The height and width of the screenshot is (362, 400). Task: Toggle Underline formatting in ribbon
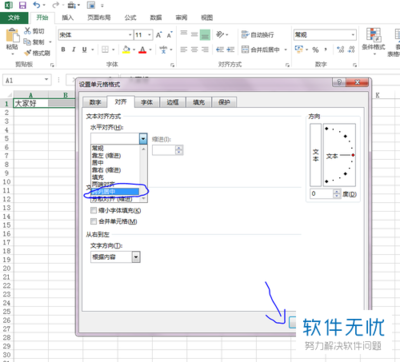pyautogui.click(x=84, y=50)
